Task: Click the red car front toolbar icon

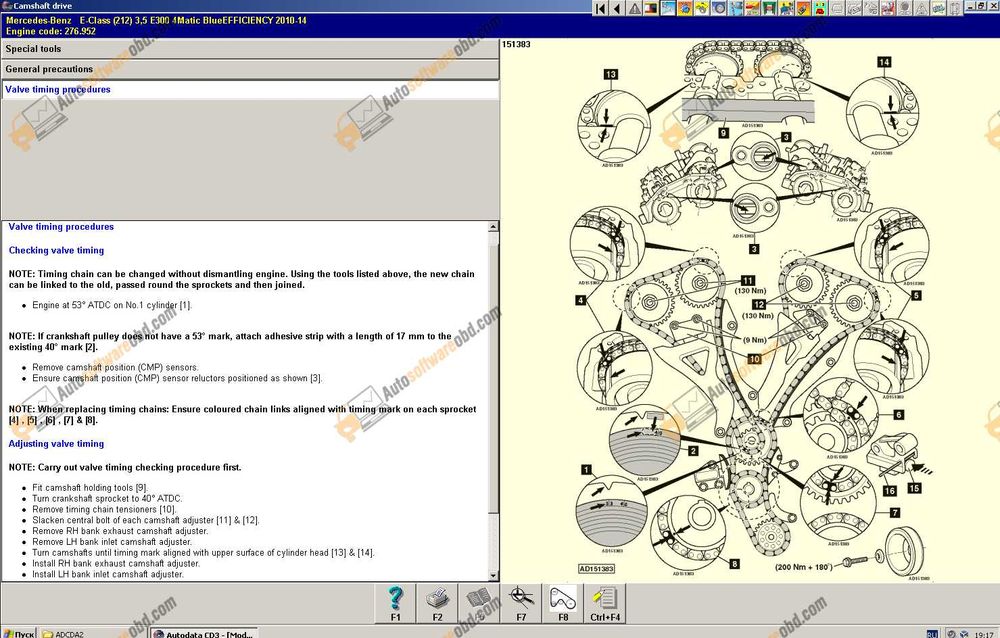Action: tap(820, 8)
